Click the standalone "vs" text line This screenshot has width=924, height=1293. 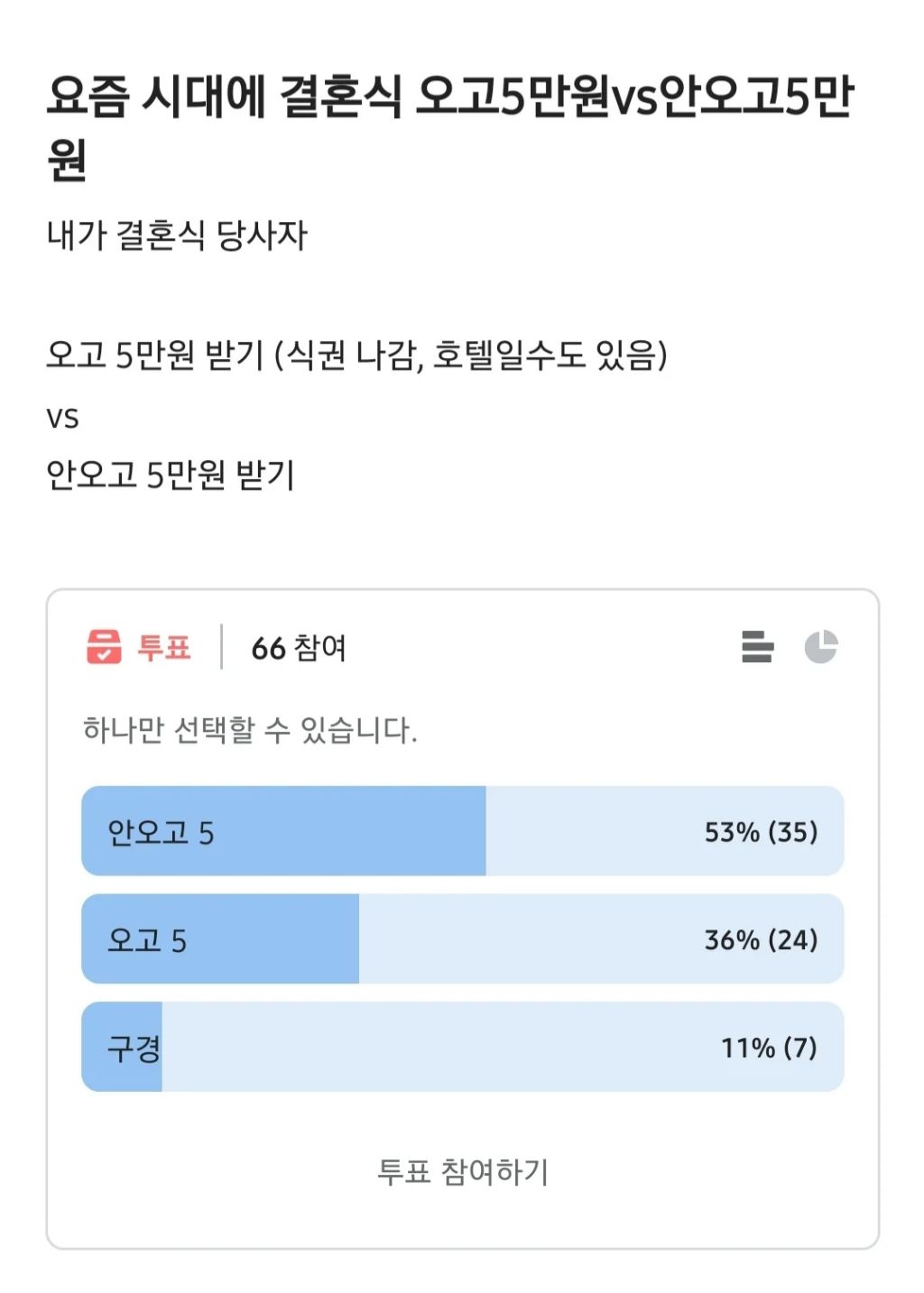click(x=63, y=417)
